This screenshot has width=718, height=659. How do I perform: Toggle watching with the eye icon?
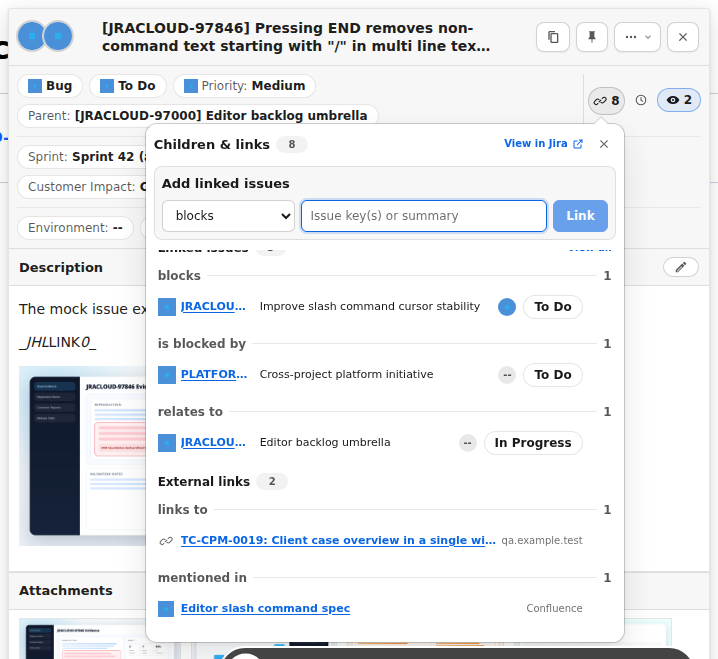click(x=679, y=100)
